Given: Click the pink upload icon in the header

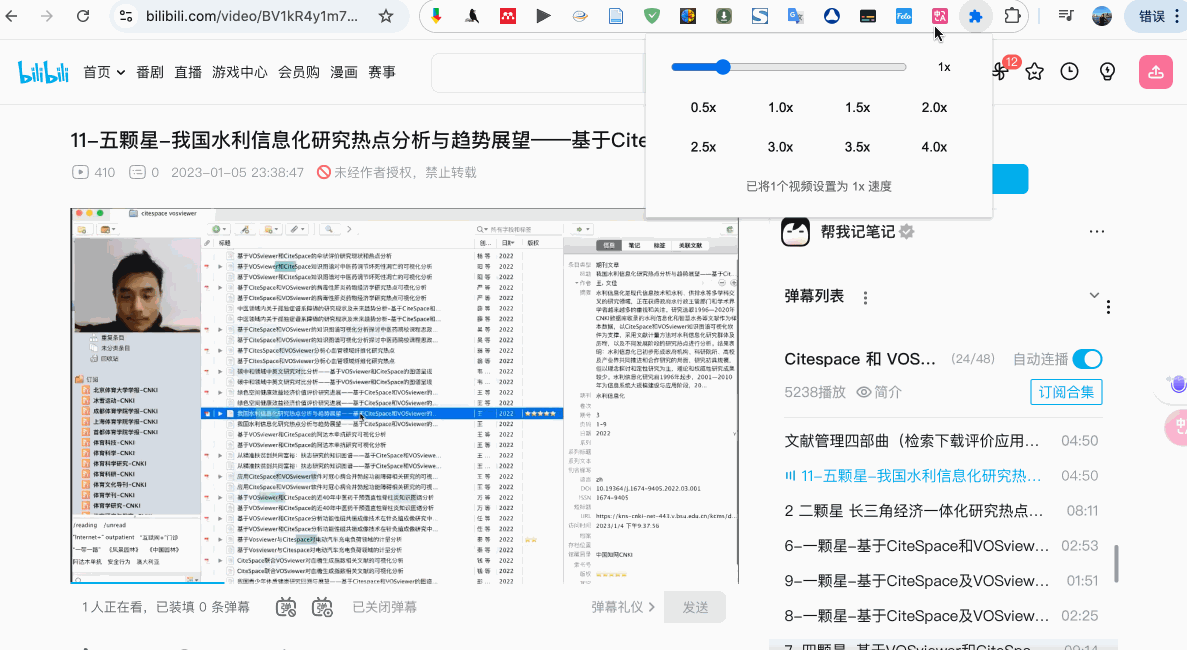Looking at the screenshot, I should pyautogui.click(x=1155, y=71).
